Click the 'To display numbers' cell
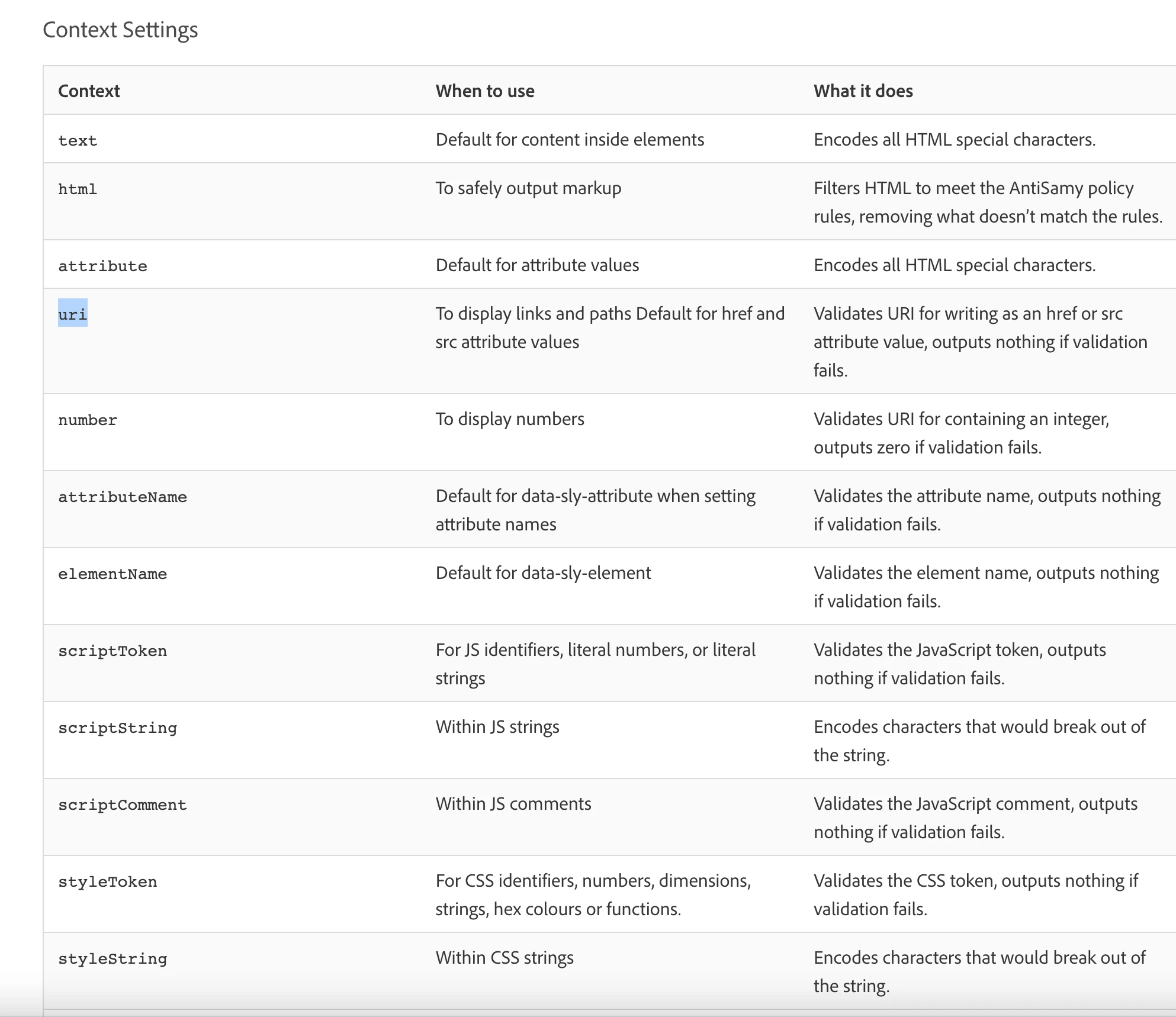Image resolution: width=1176 pixels, height=1017 pixels. (510, 419)
